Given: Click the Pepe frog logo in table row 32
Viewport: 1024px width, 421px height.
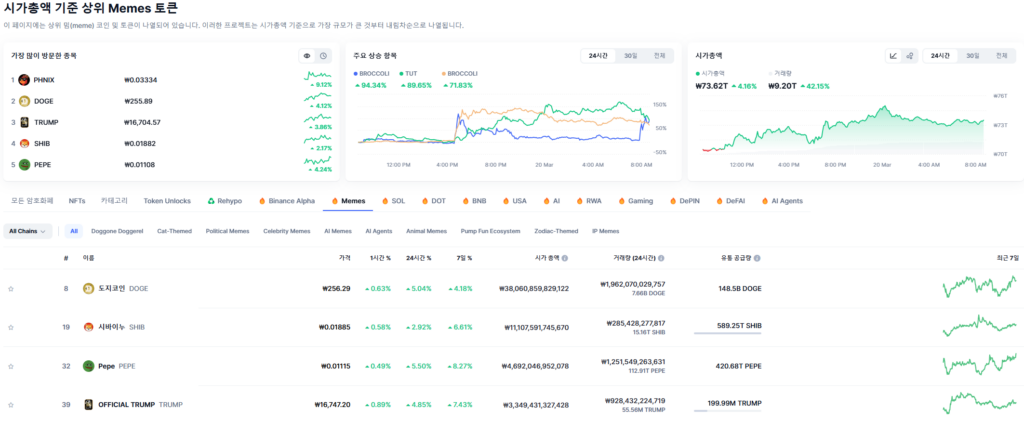Looking at the screenshot, I should click(88, 366).
